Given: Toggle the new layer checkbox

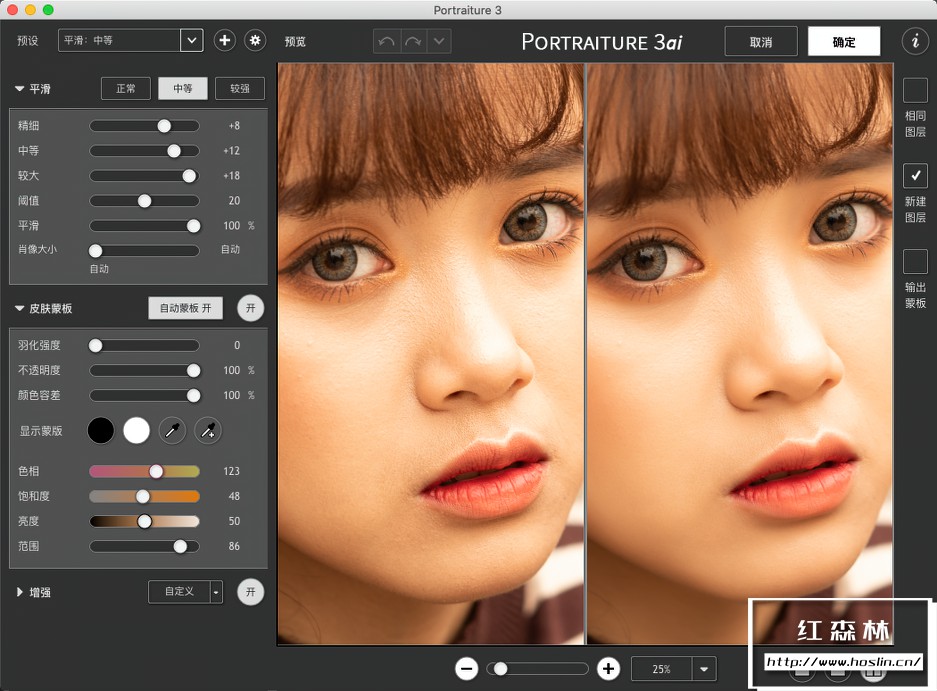Looking at the screenshot, I should tap(915, 176).
